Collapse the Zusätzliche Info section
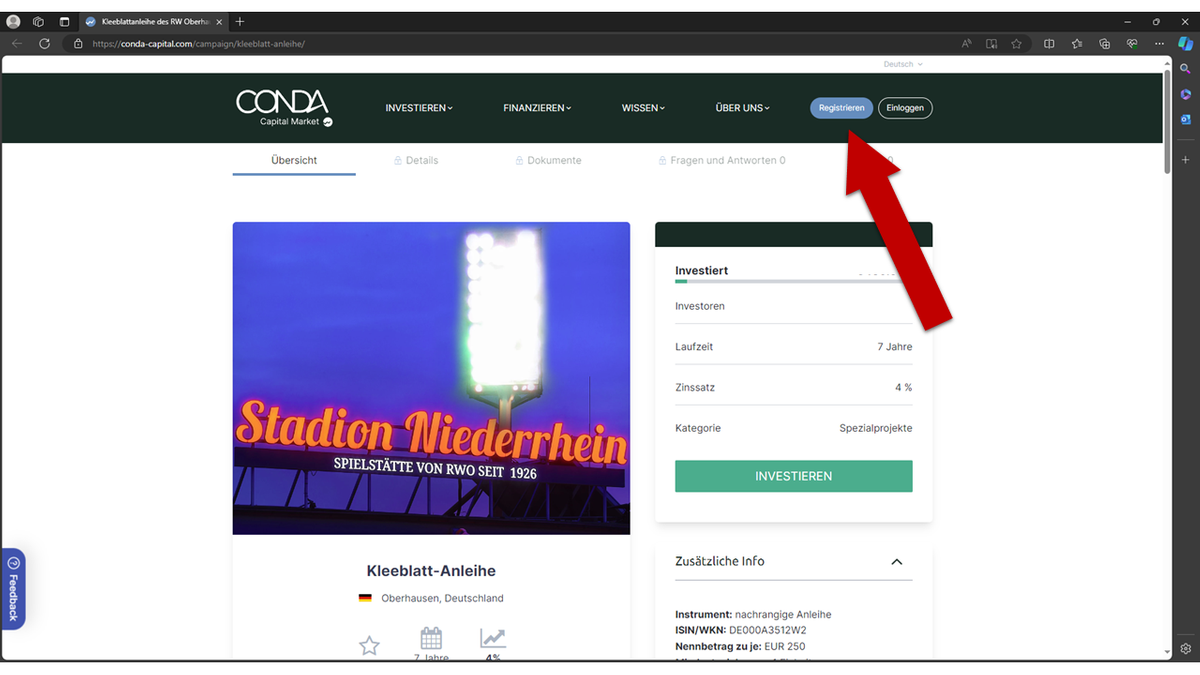 (896, 562)
